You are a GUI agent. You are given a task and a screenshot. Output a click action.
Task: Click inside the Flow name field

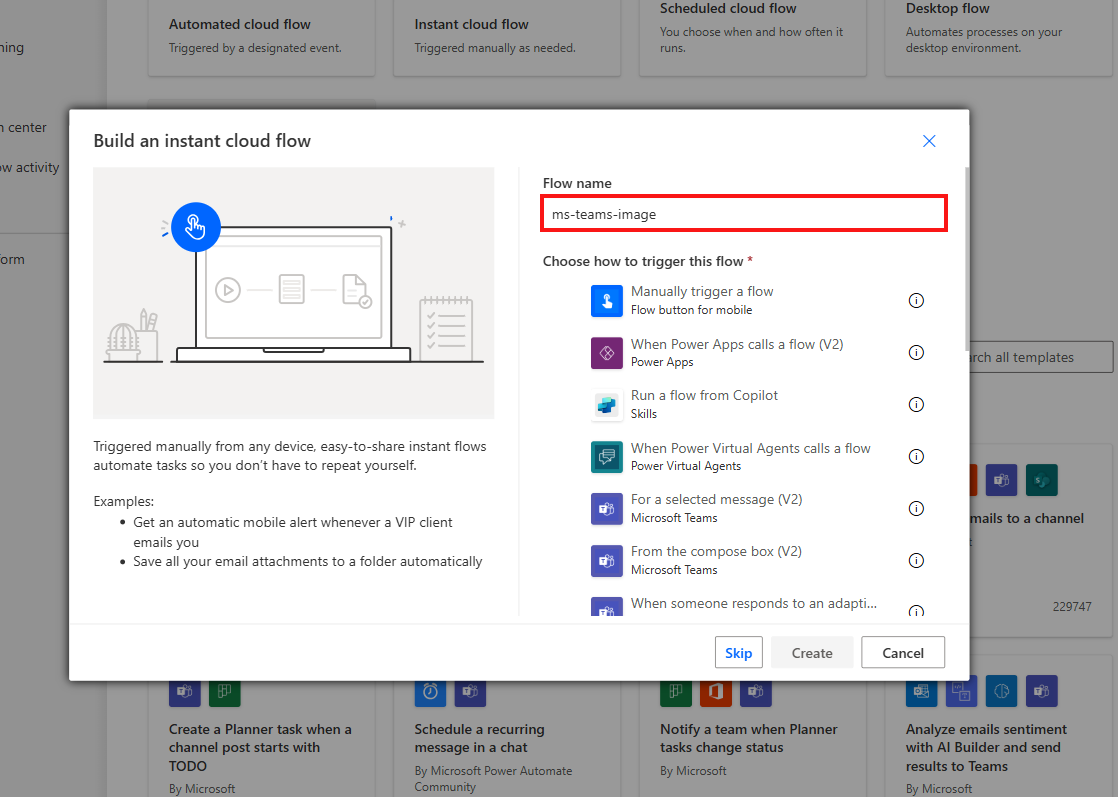(744, 213)
